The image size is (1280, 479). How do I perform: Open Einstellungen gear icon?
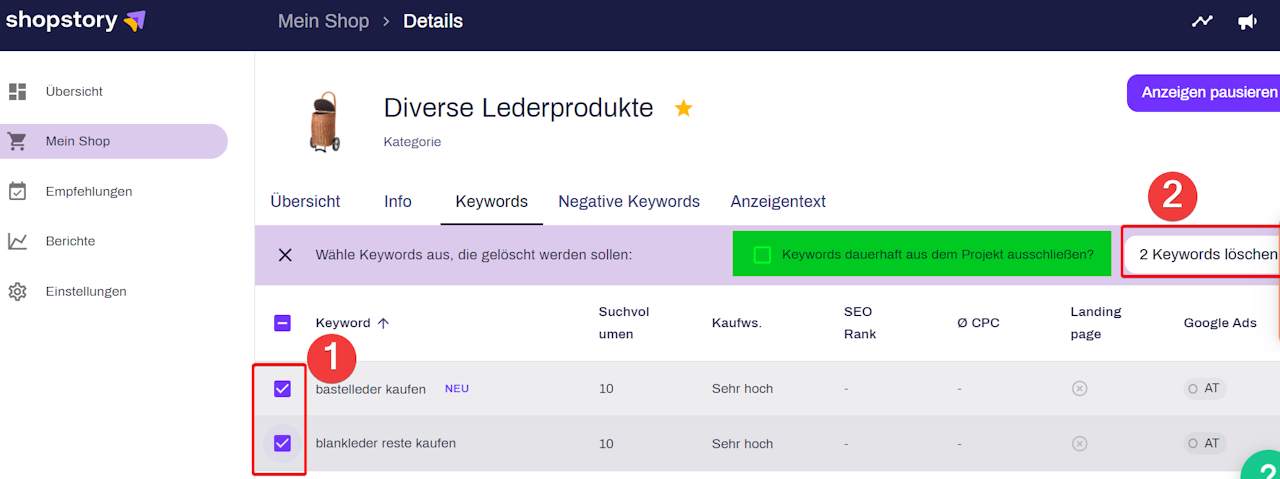[x=17, y=292]
